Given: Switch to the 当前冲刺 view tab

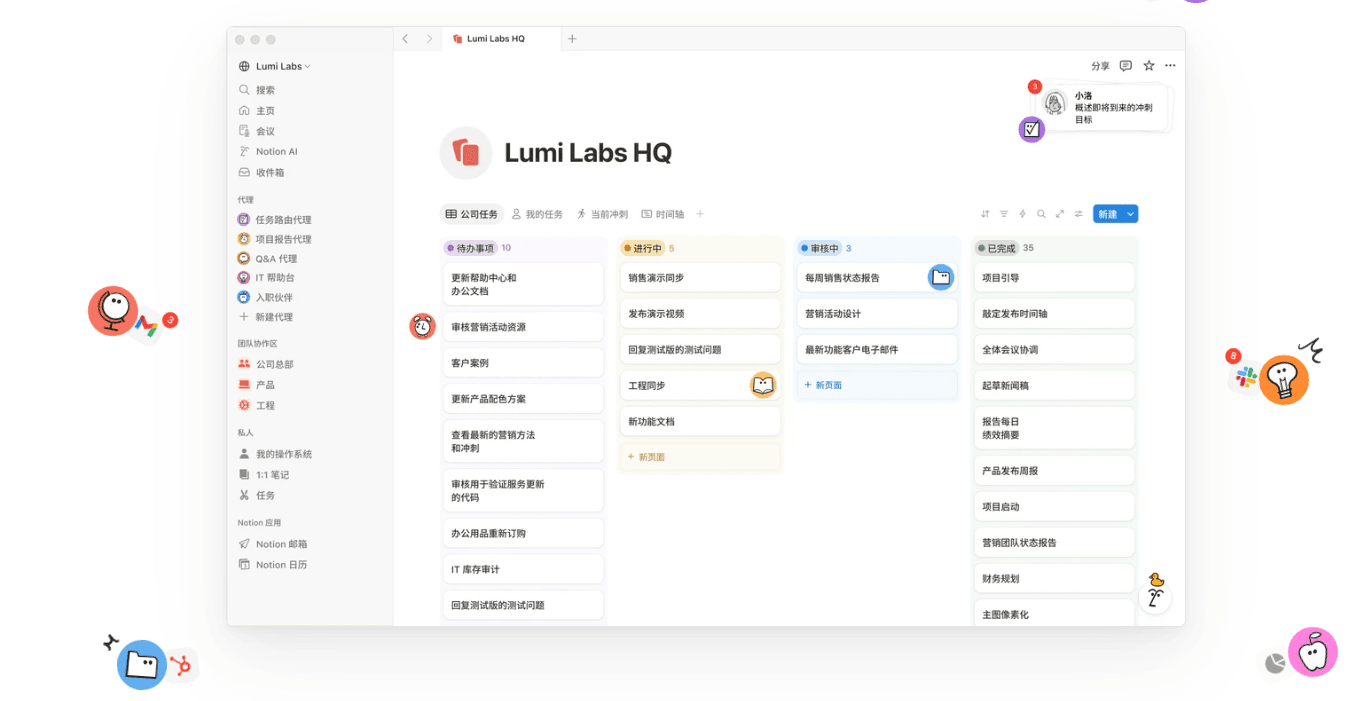Looking at the screenshot, I should (602, 214).
